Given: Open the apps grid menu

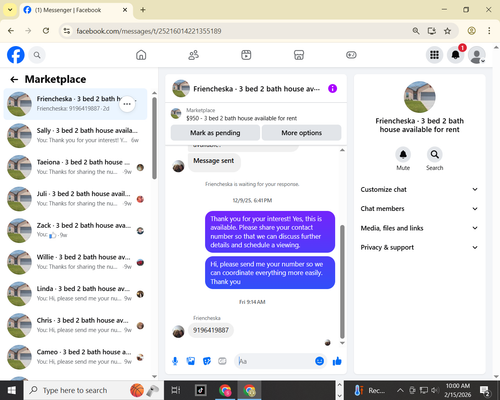Looking at the screenshot, I should point(434,55).
